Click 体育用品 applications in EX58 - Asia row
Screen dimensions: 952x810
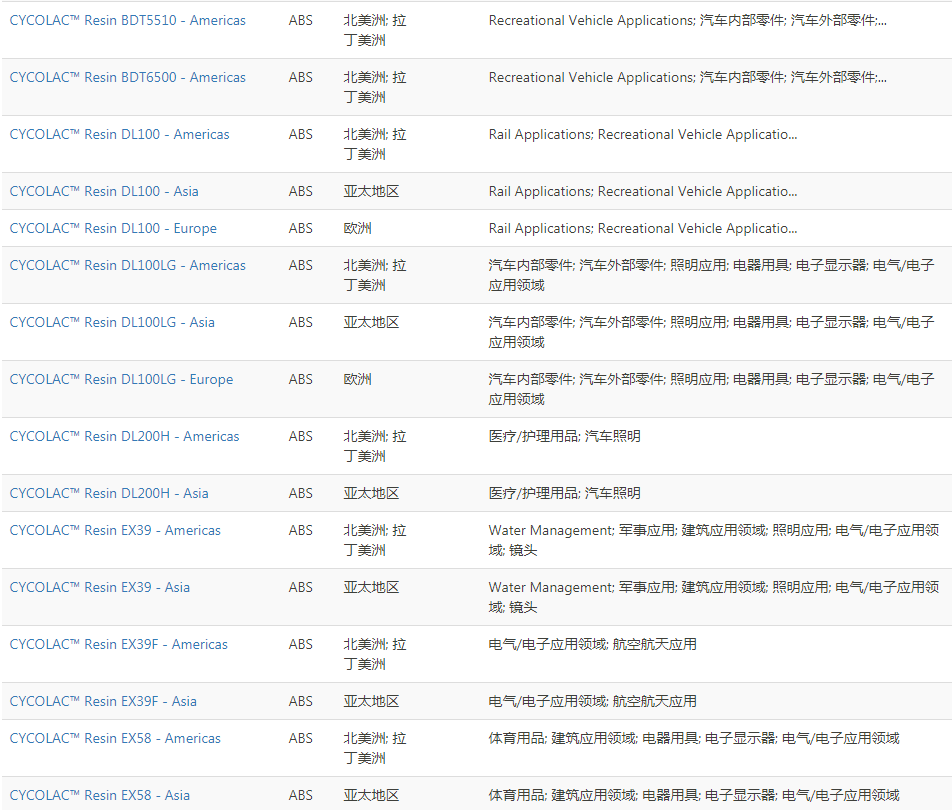pos(694,795)
